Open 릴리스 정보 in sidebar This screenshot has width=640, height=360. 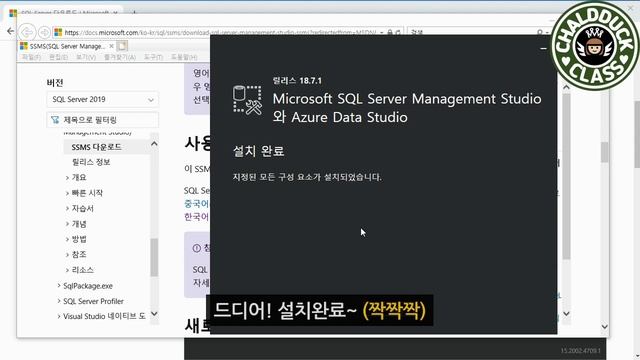pyautogui.click(x=91, y=162)
